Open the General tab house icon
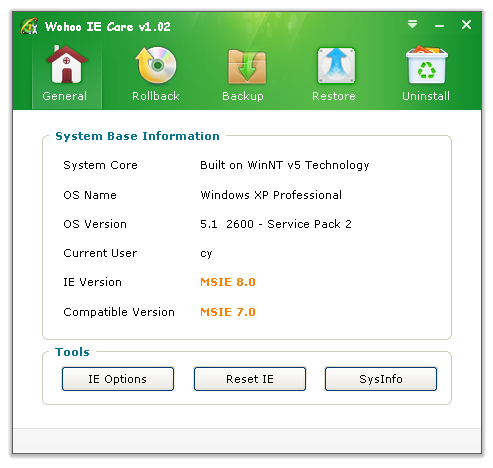The image size is (493, 468). click(67, 64)
